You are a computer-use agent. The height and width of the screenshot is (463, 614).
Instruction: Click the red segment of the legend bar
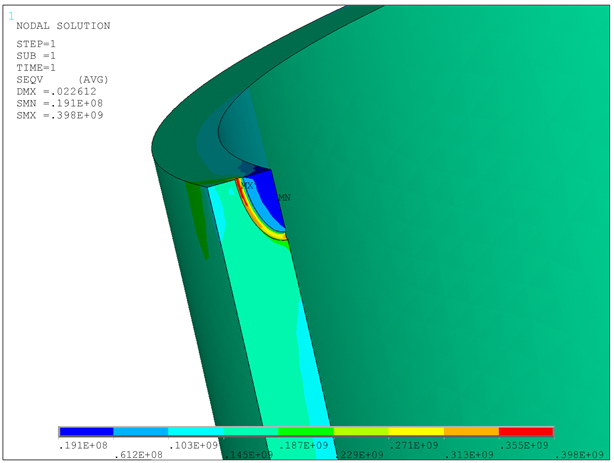click(x=525, y=432)
